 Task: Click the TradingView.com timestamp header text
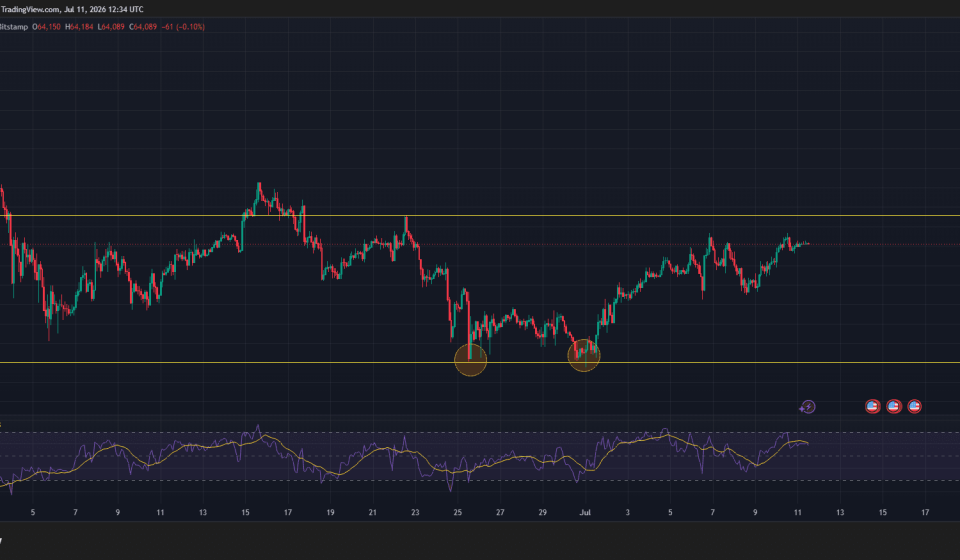coord(72,9)
